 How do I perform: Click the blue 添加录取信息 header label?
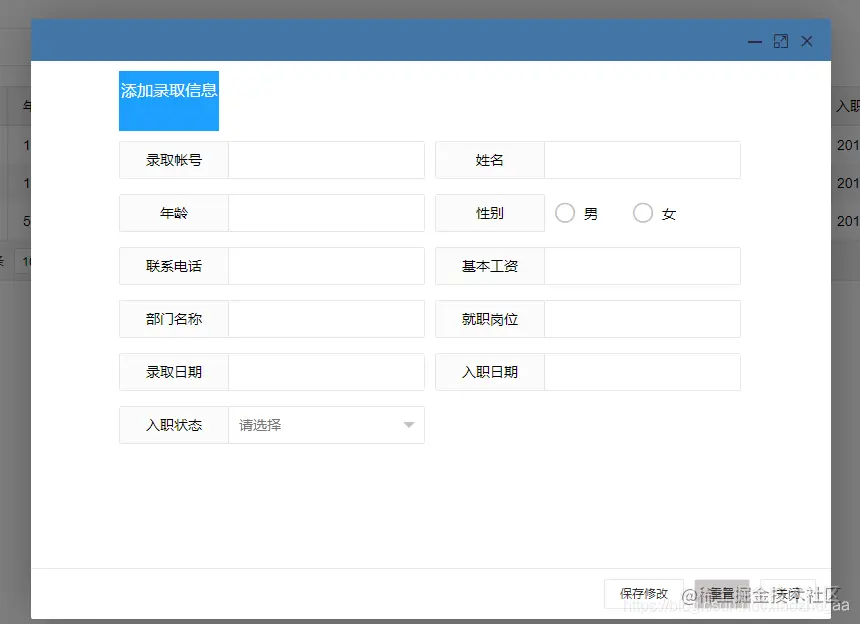[168, 100]
